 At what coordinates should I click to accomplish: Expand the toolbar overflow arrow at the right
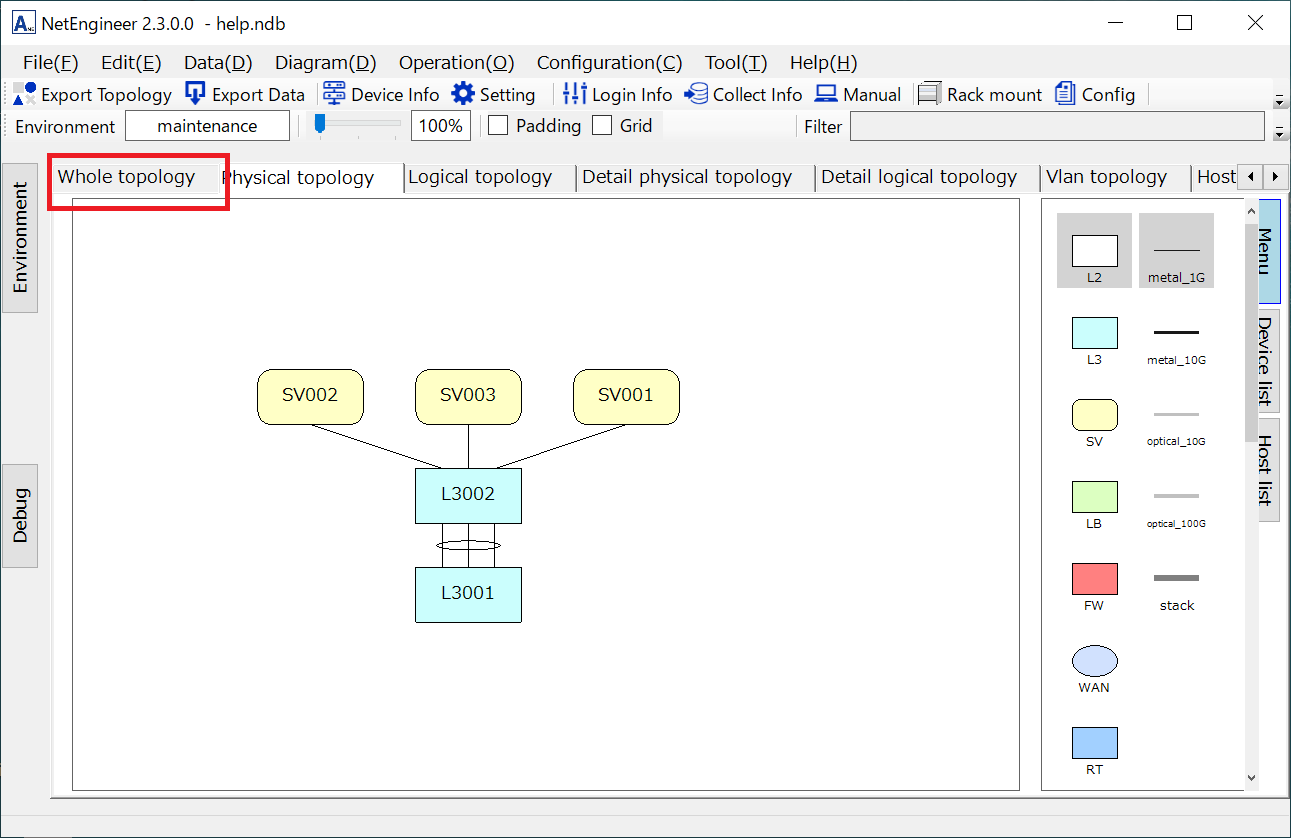(1278, 101)
